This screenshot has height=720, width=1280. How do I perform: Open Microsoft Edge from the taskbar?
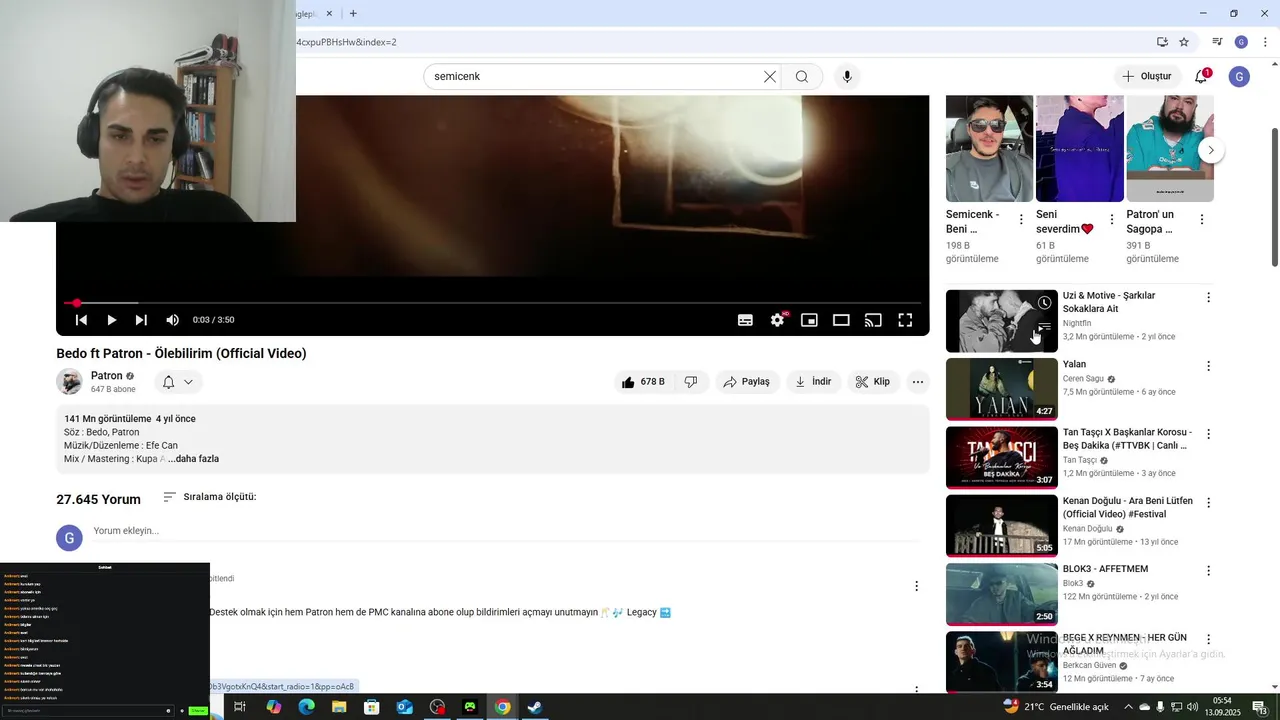pyautogui.click(x=306, y=707)
